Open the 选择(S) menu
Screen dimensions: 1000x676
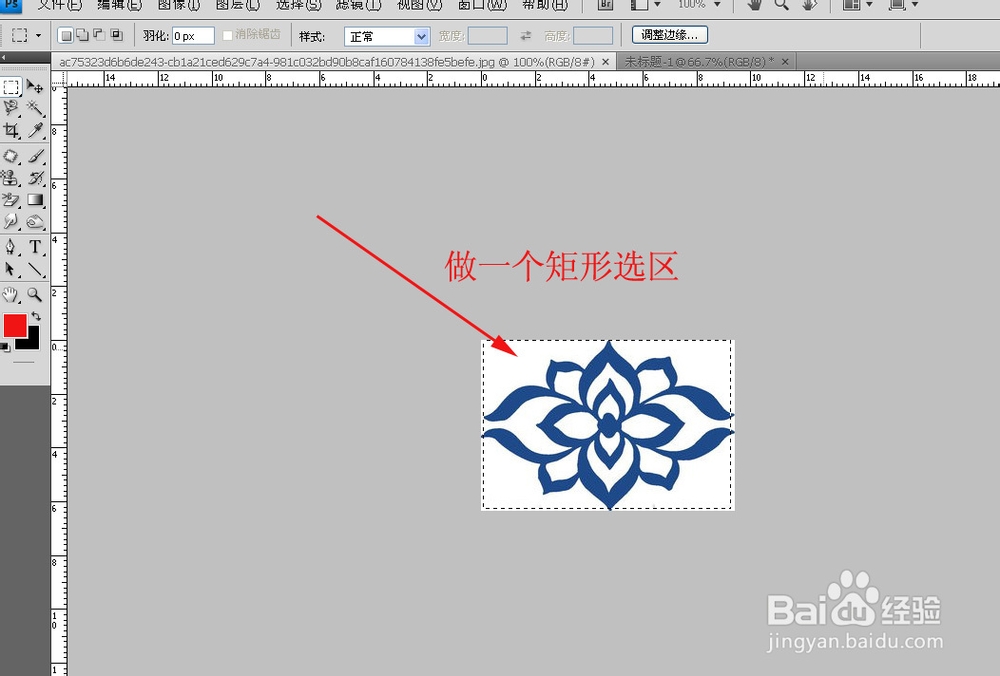(x=298, y=5)
